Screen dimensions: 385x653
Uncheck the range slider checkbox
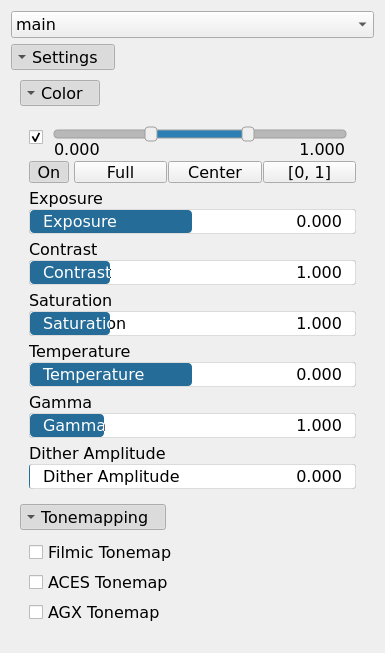(36, 137)
